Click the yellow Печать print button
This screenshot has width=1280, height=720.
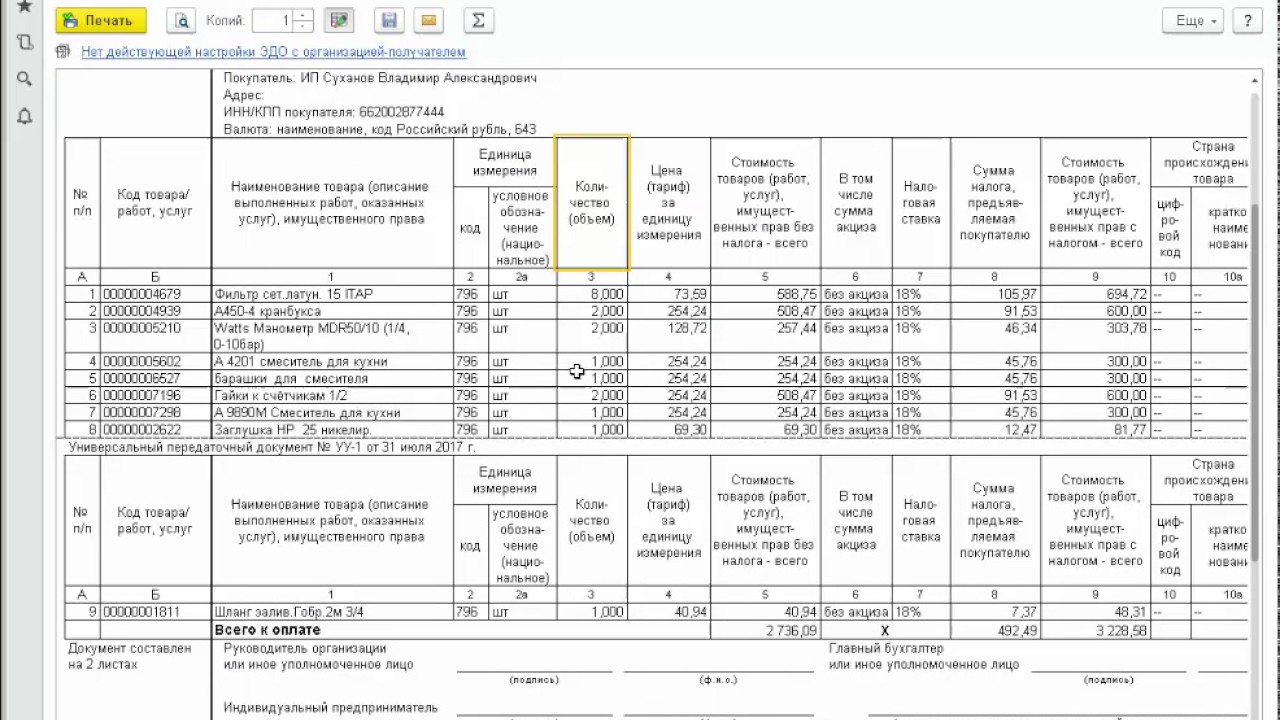click(101, 20)
